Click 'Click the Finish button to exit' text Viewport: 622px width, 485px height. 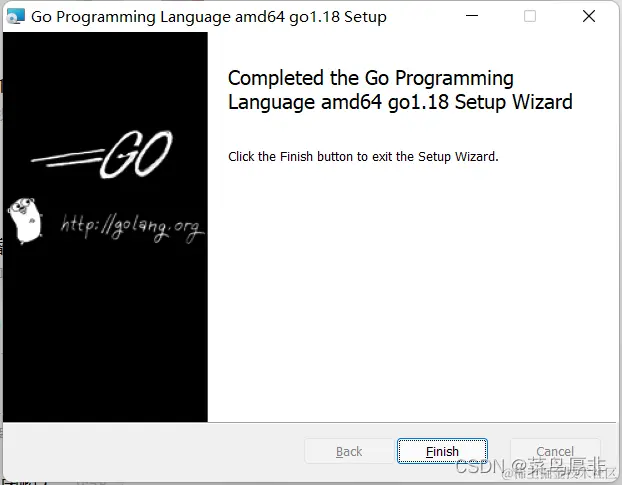point(363,157)
